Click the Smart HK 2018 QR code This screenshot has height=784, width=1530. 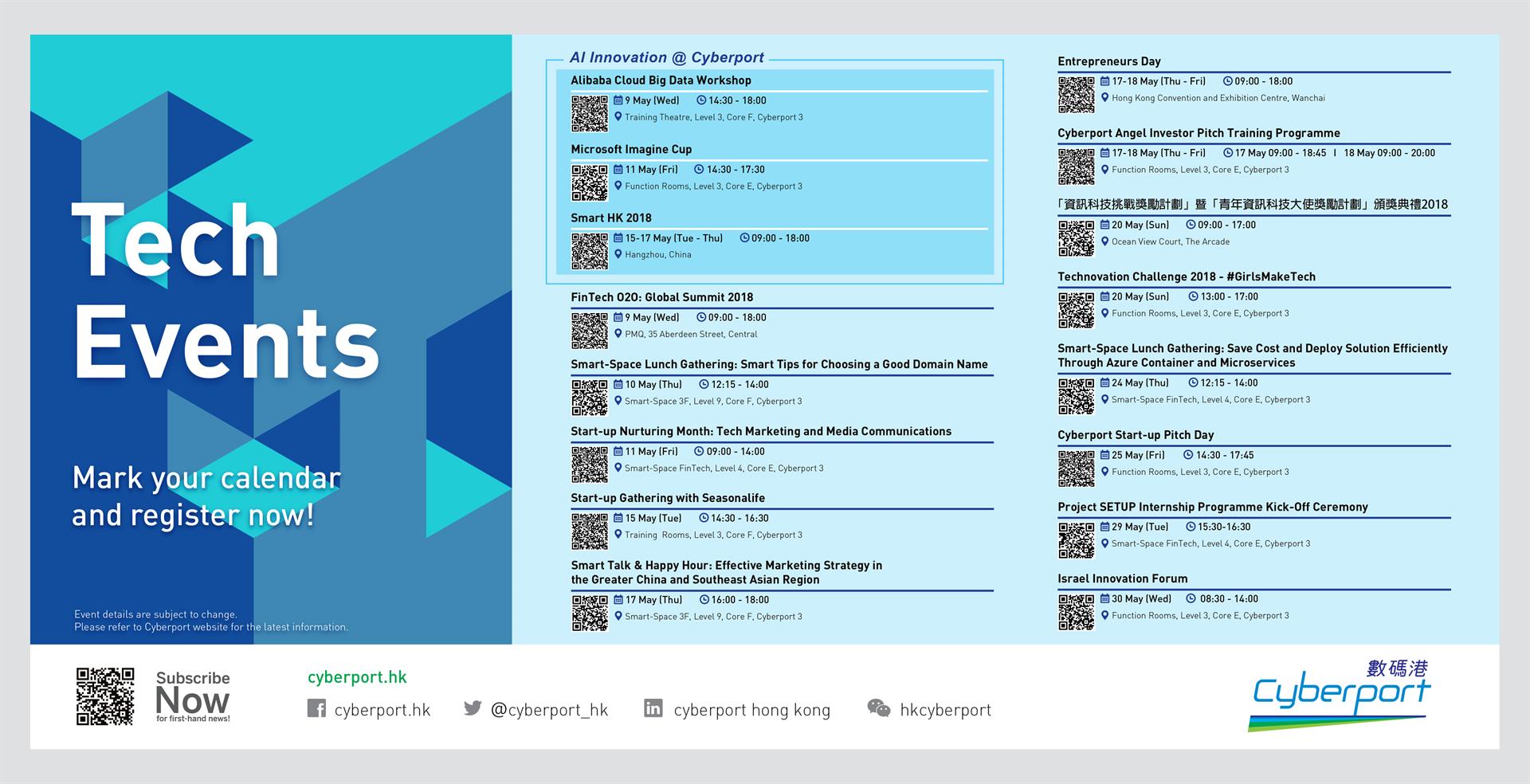590,251
